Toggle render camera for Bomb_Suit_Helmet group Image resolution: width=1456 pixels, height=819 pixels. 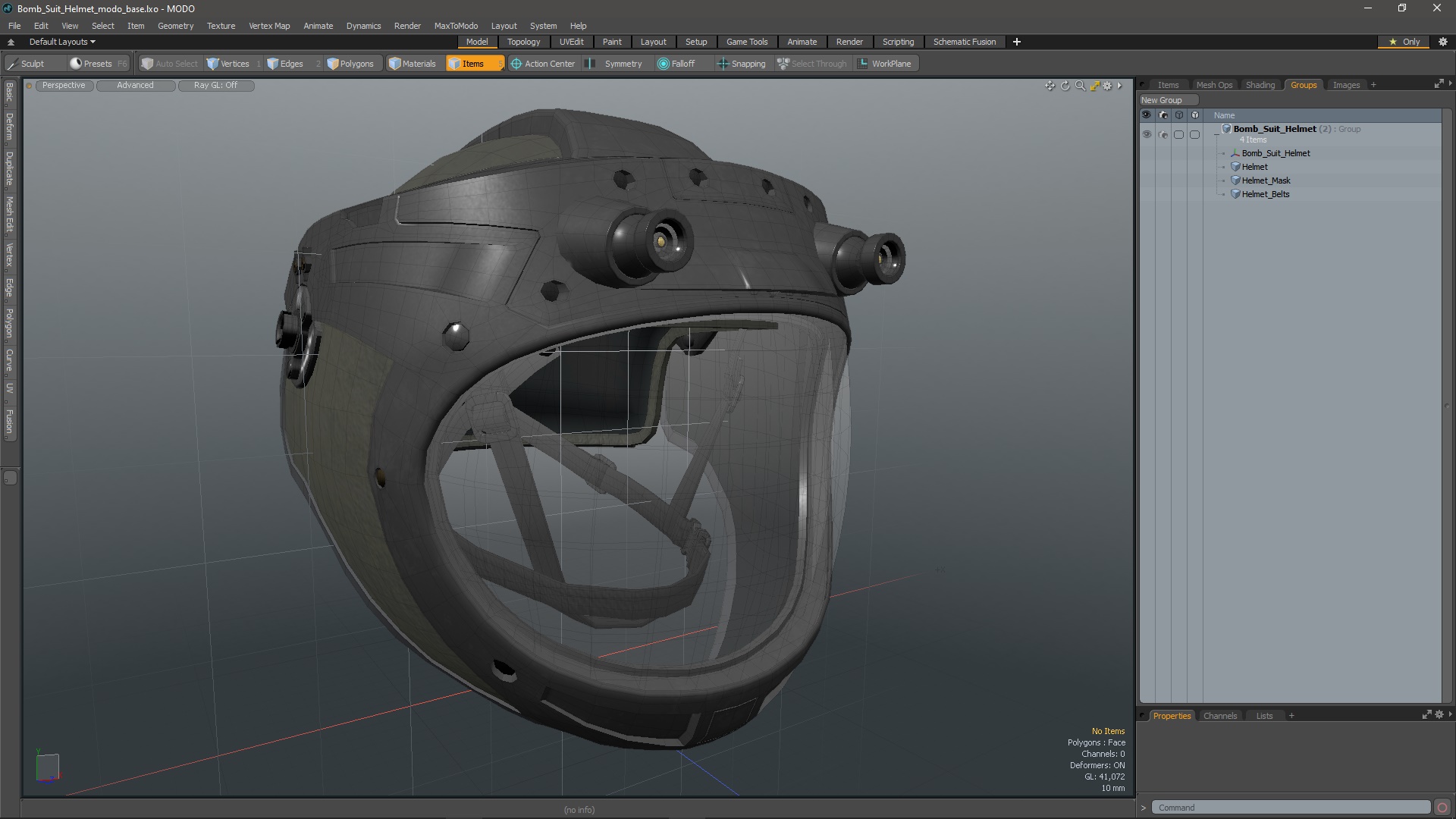pyautogui.click(x=1163, y=134)
